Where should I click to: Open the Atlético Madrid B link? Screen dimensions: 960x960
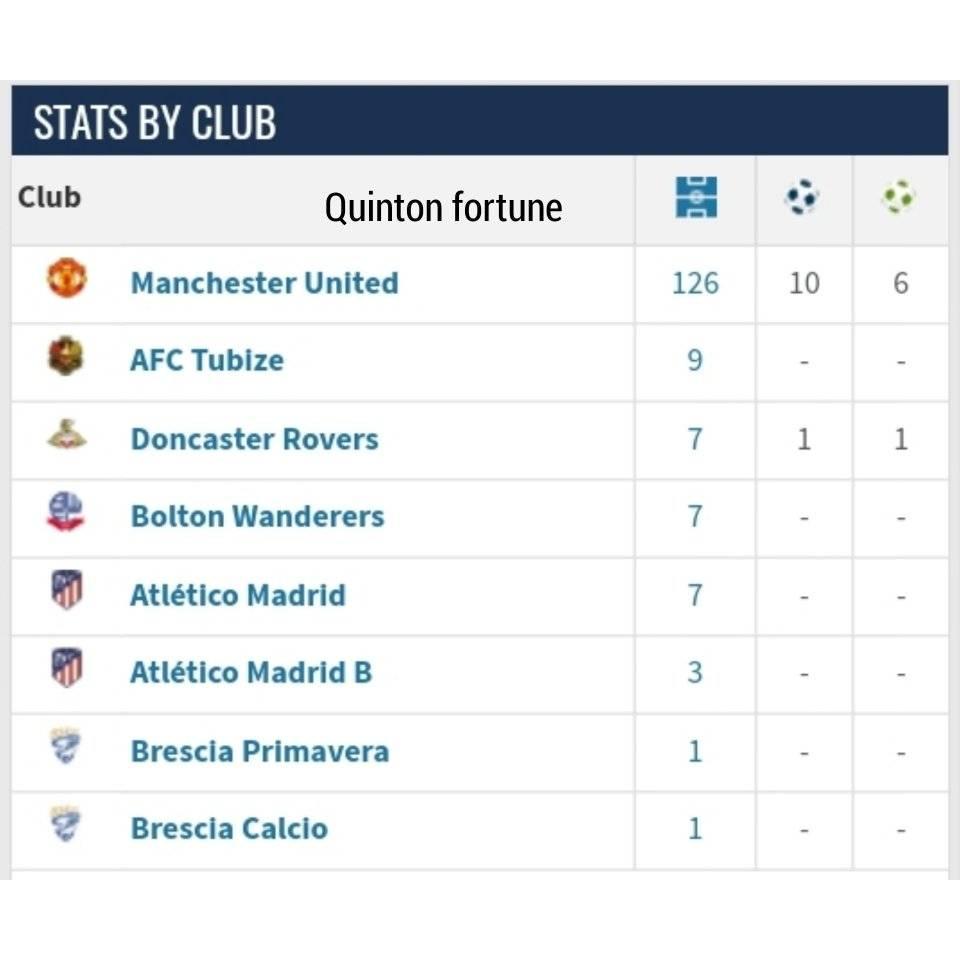point(251,672)
